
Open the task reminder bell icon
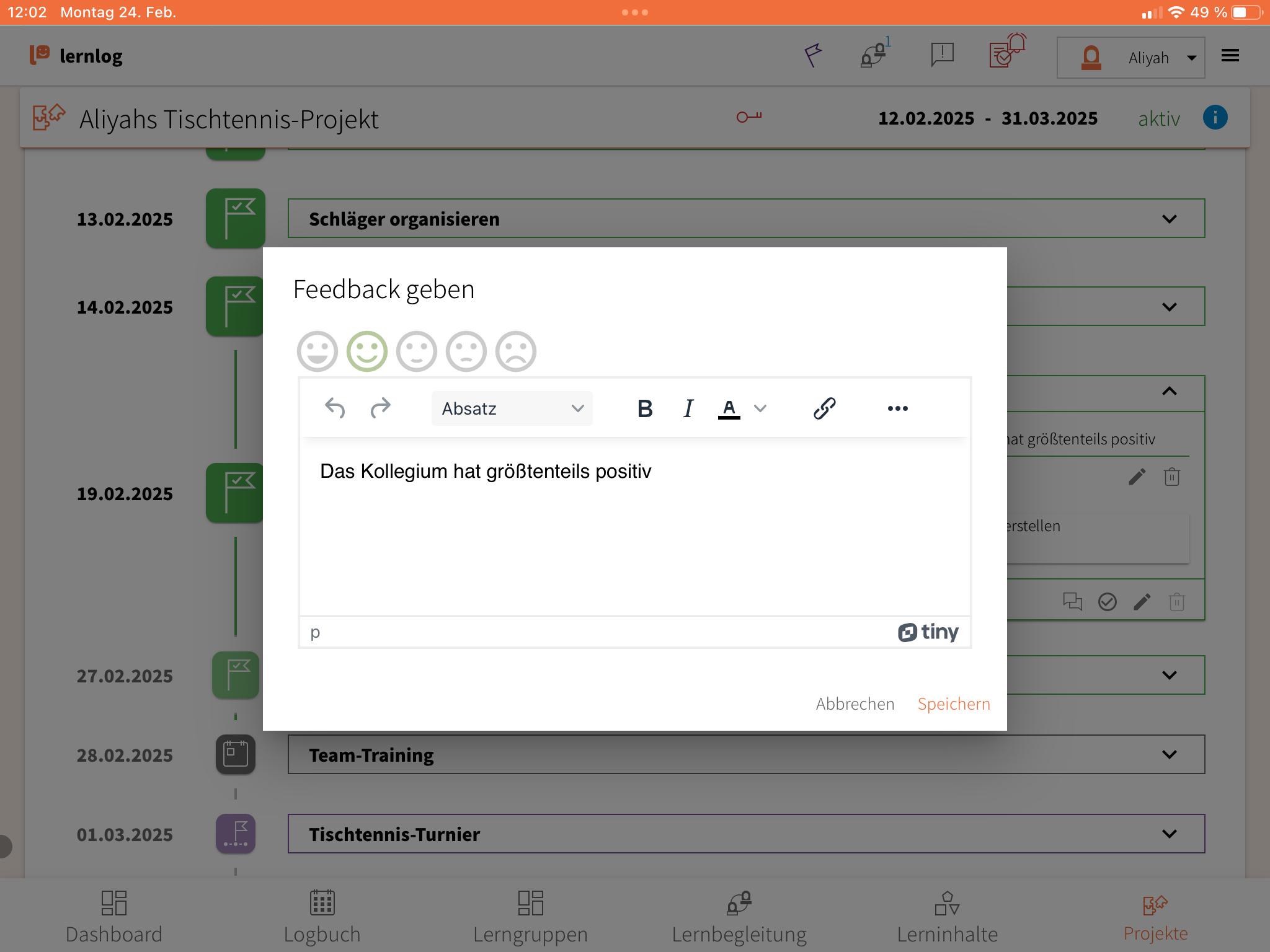tap(1007, 51)
